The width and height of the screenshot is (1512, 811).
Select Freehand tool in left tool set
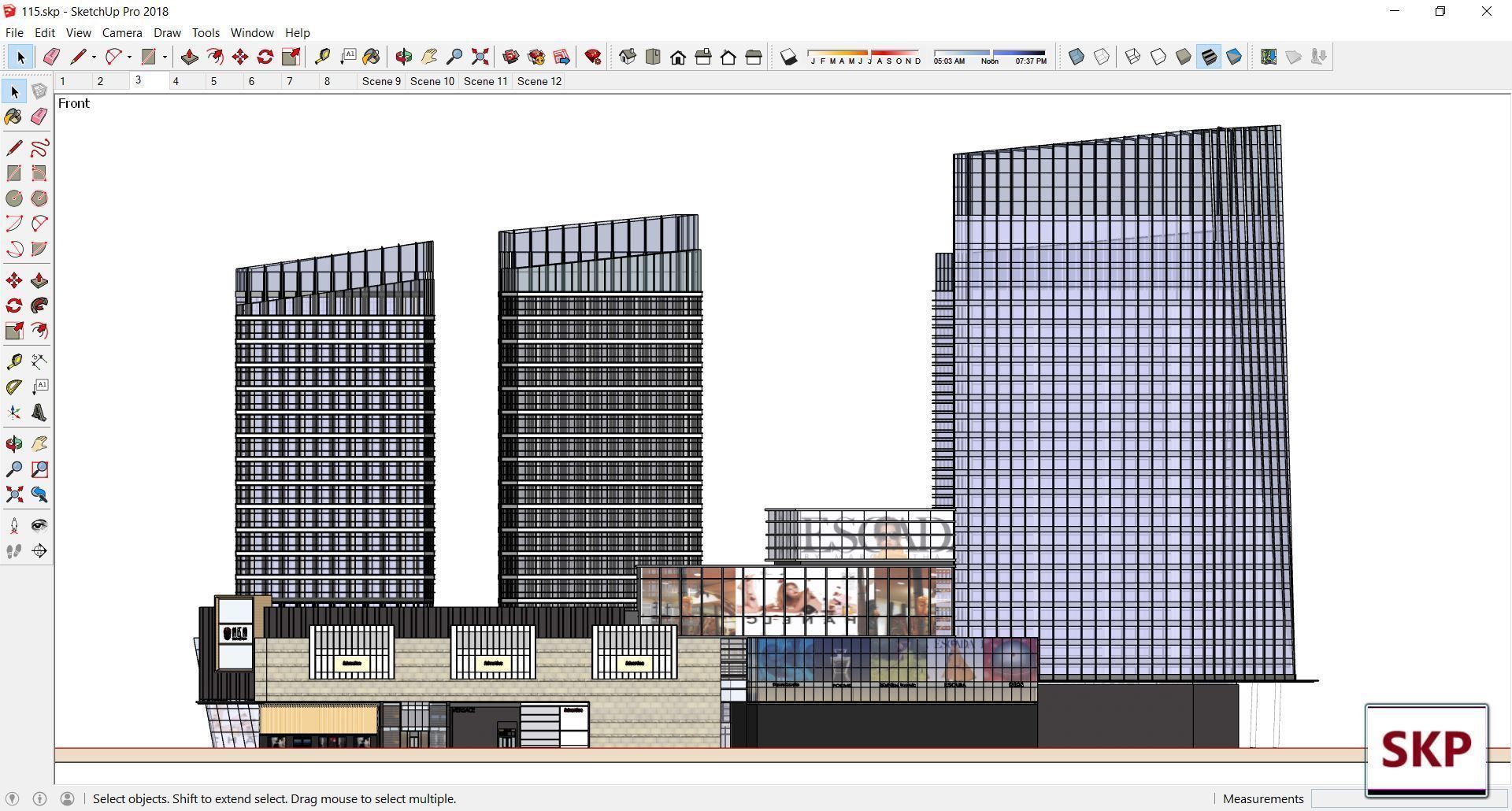(39, 148)
